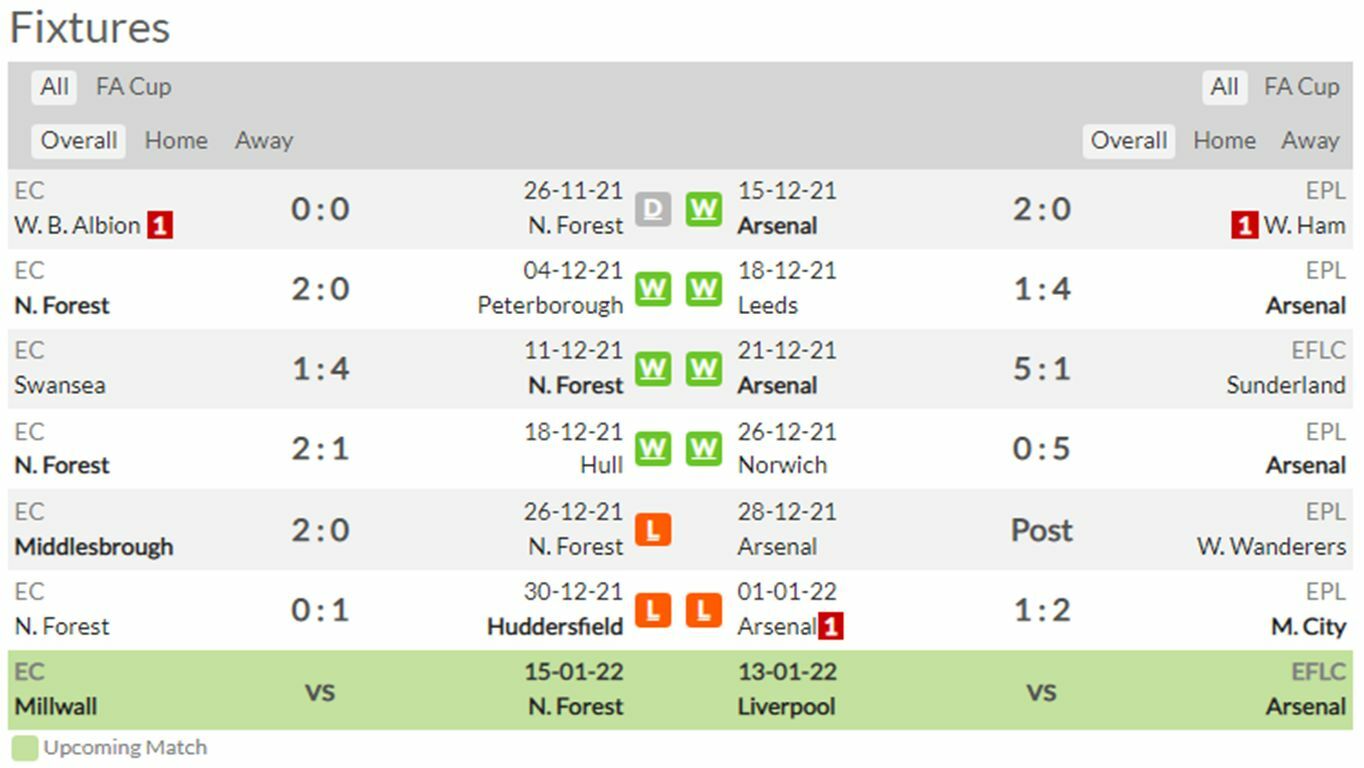The image size is (1364, 768).
Task: Click W. Ham's red card indicator
Action: [1243, 226]
